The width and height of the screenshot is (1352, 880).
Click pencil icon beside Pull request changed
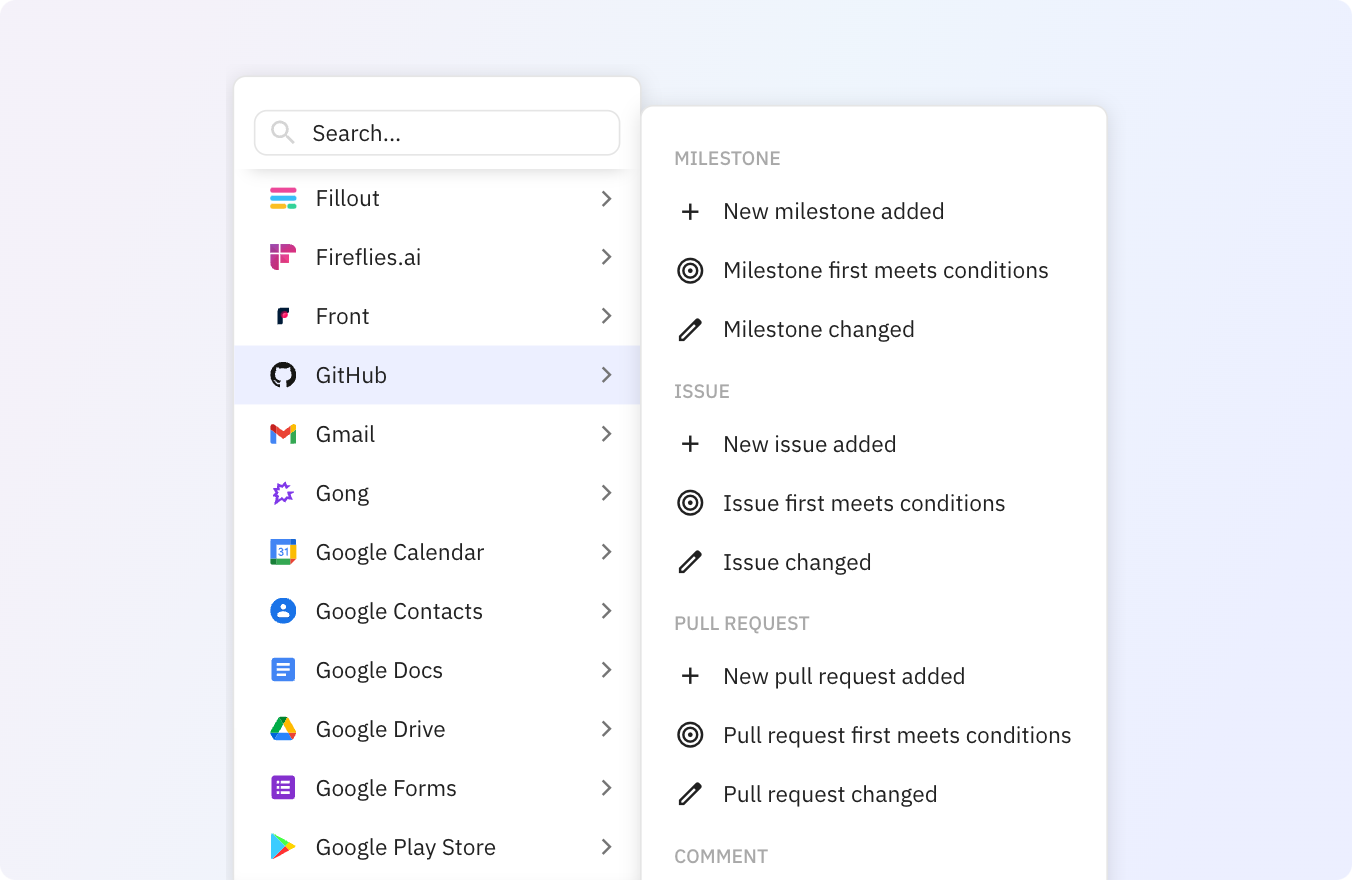tap(690, 794)
